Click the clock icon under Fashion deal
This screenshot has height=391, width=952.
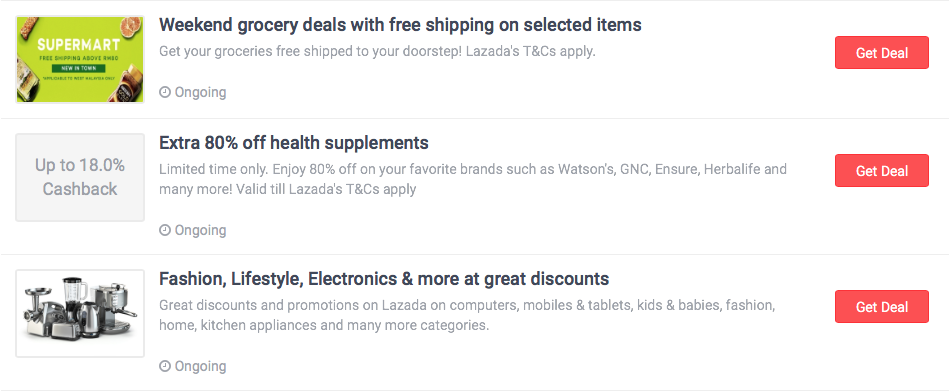165,366
